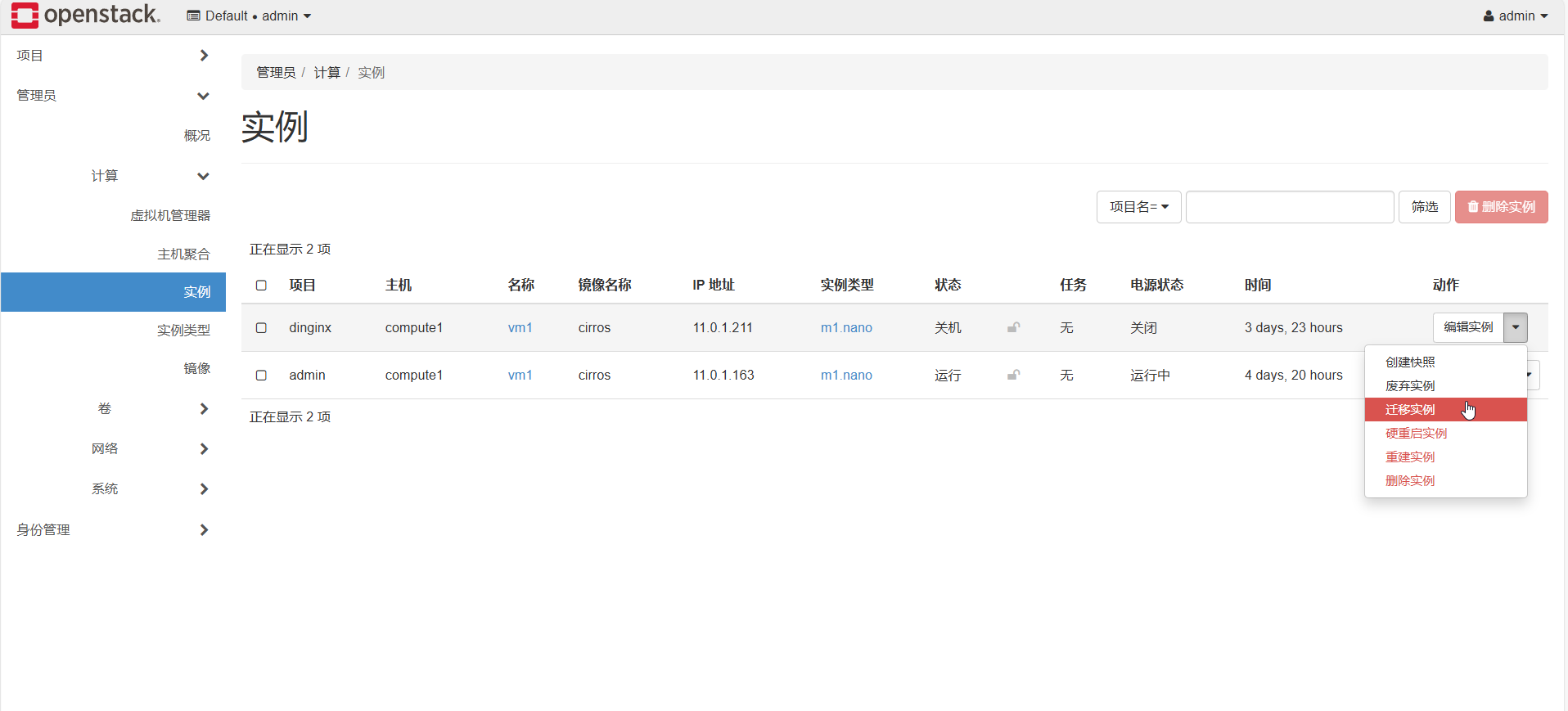Click 计算 in the breadcrumb
The height and width of the screenshot is (711, 1568).
coord(327,73)
